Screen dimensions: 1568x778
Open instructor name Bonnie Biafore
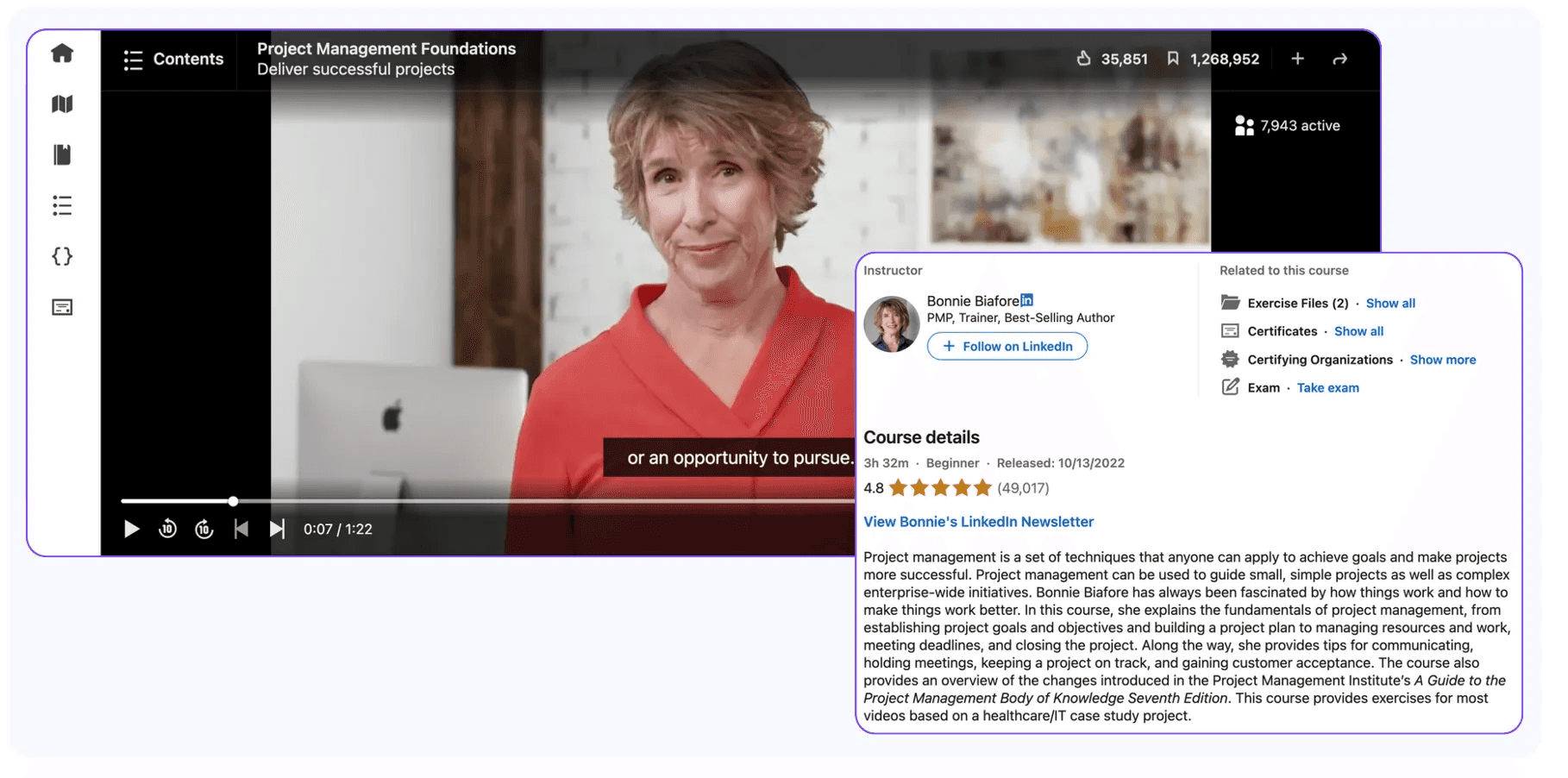pyautogui.click(x=973, y=301)
